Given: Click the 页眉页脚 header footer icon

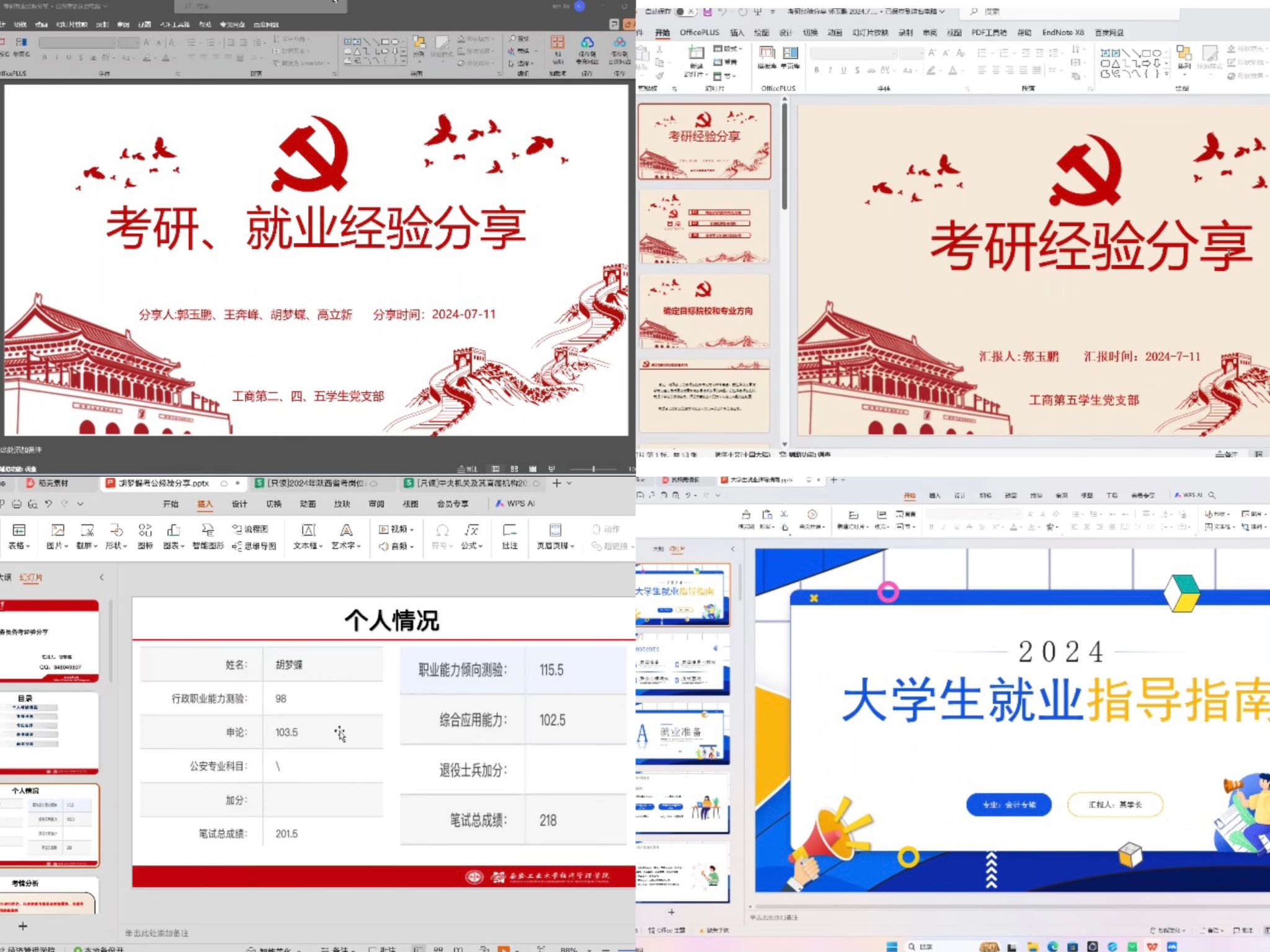Looking at the screenshot, I should coord(555,531).
